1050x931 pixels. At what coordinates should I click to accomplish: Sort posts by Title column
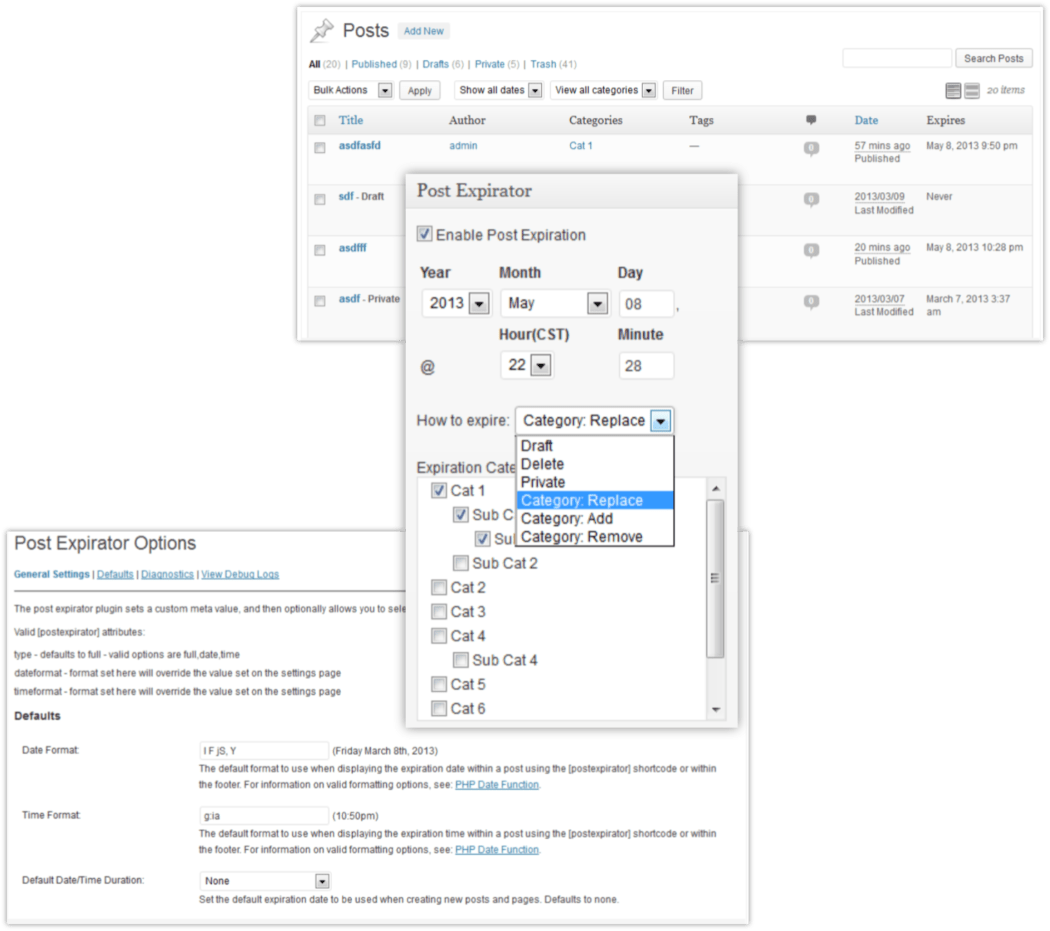pyautogui.click(x=351, y=120)
